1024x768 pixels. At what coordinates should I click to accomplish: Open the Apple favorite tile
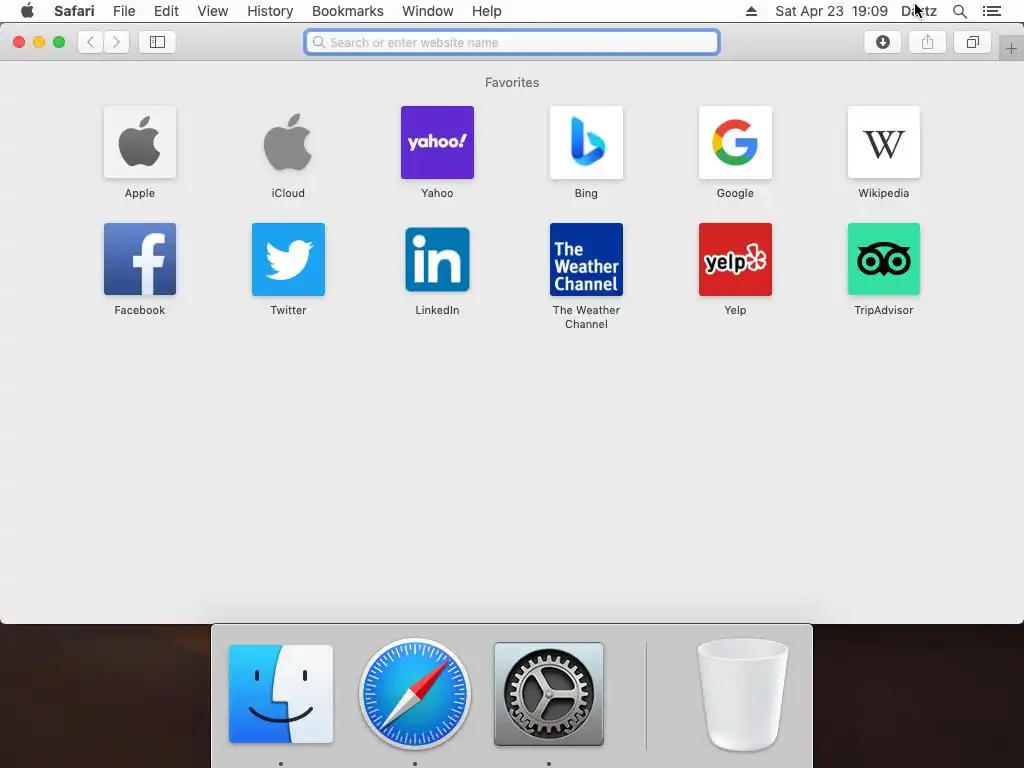140,142
